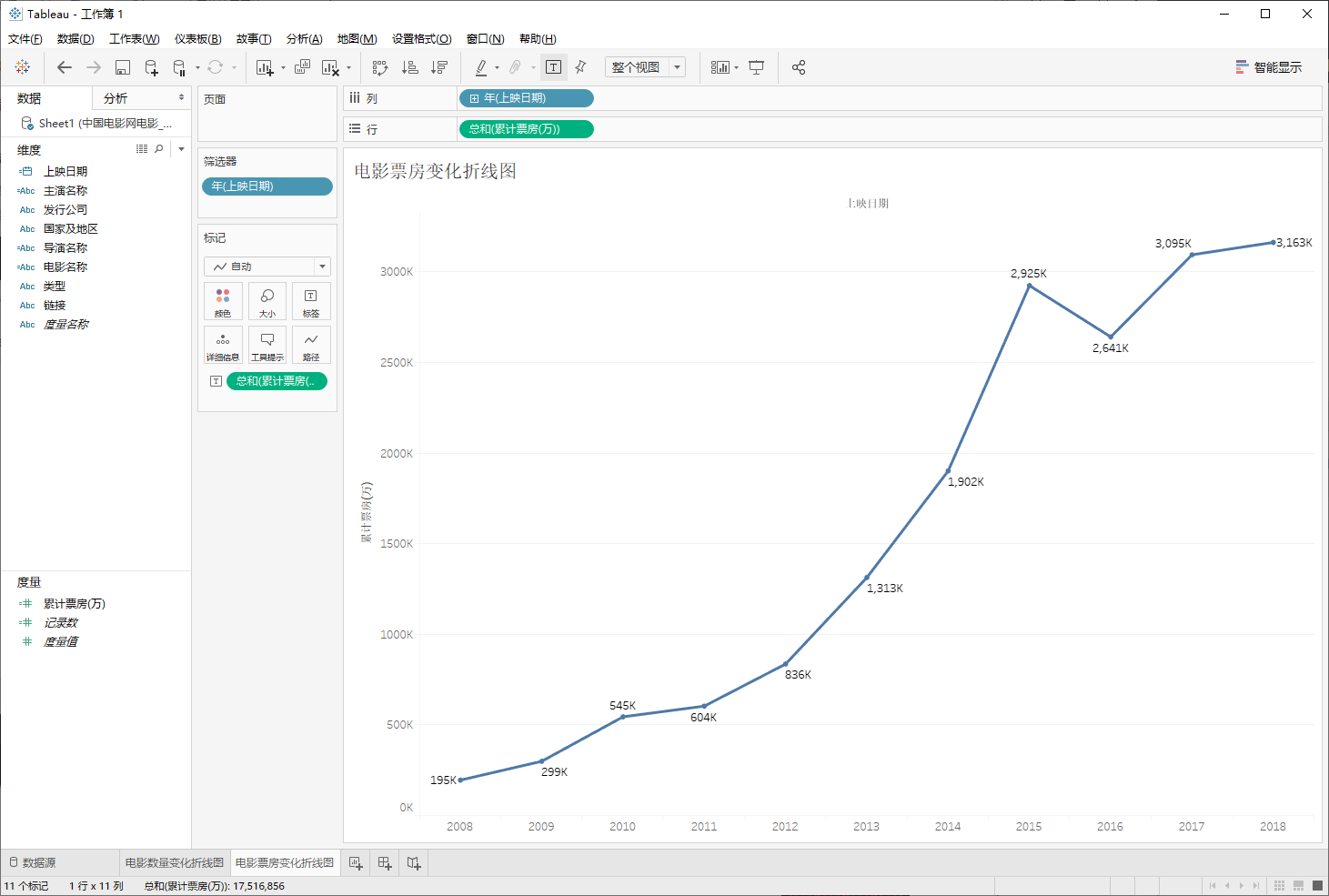The height and width of the screenshot is (896, 1329).
Task: Click the chart title 电影票房变化折线图
Action: 436,171
